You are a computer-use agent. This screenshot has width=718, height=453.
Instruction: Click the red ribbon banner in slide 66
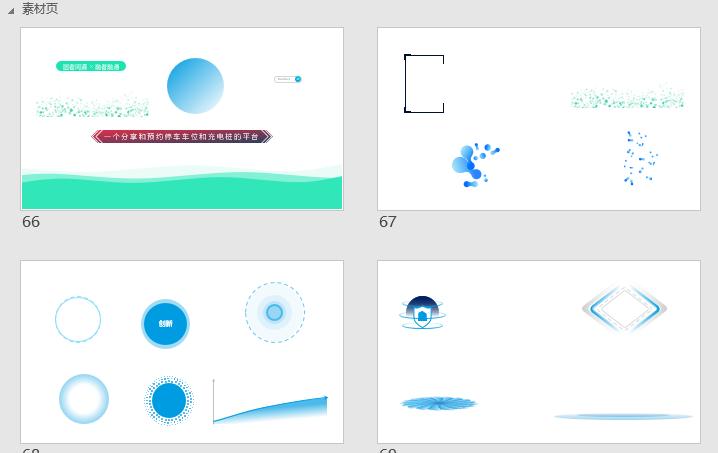[x=182, y=136]
